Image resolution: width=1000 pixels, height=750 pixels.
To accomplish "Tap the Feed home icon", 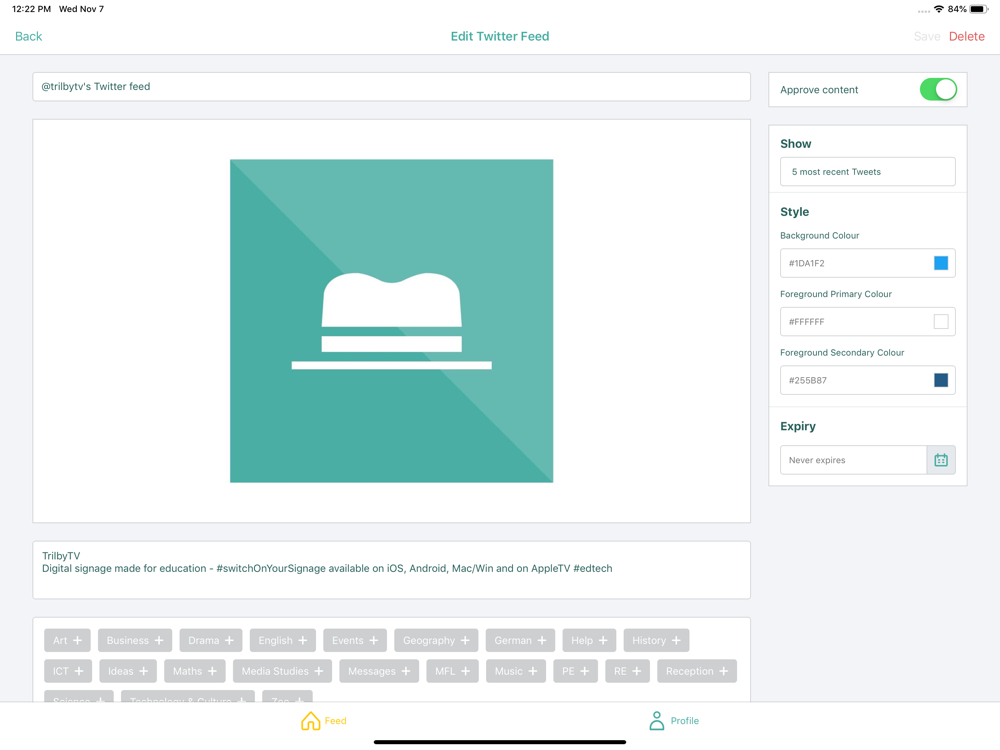I will pyautogui.click(x=311, y=721).
